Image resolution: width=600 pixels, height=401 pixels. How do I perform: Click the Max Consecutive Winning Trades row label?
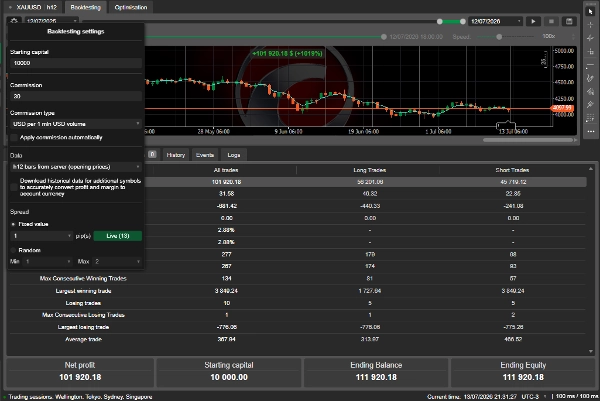[83, 279]
